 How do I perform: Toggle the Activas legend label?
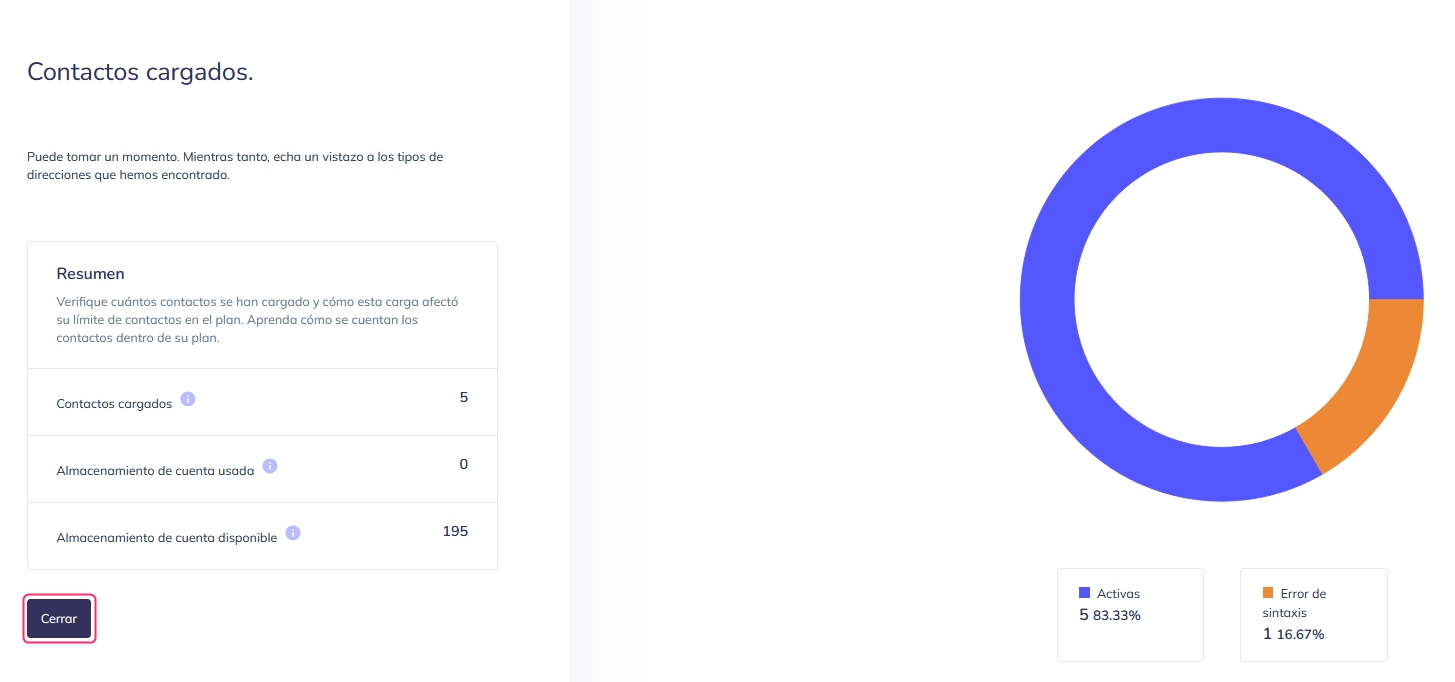click(1118, 594)
